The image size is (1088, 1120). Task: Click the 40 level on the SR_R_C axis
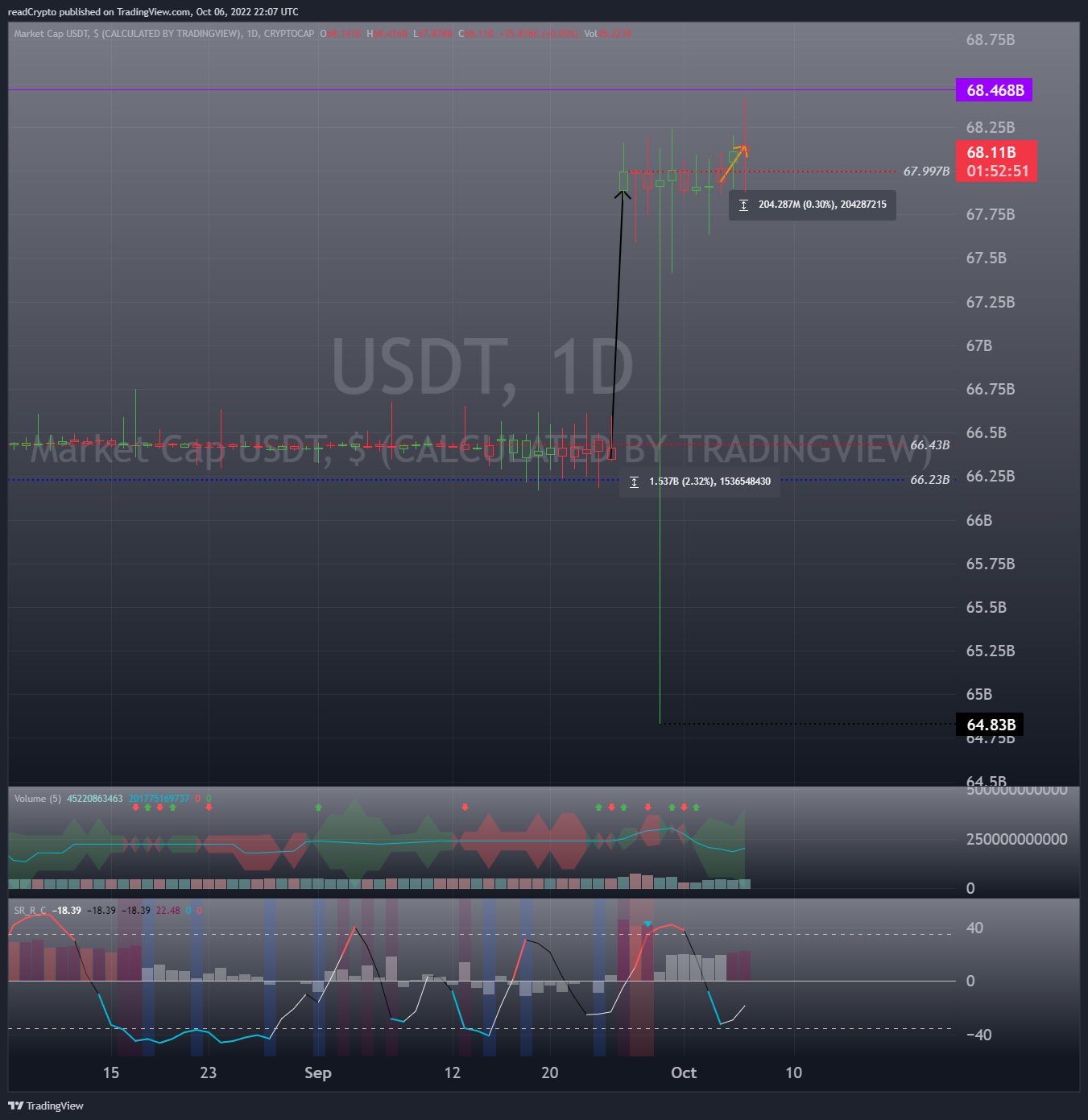click(974, 928)
